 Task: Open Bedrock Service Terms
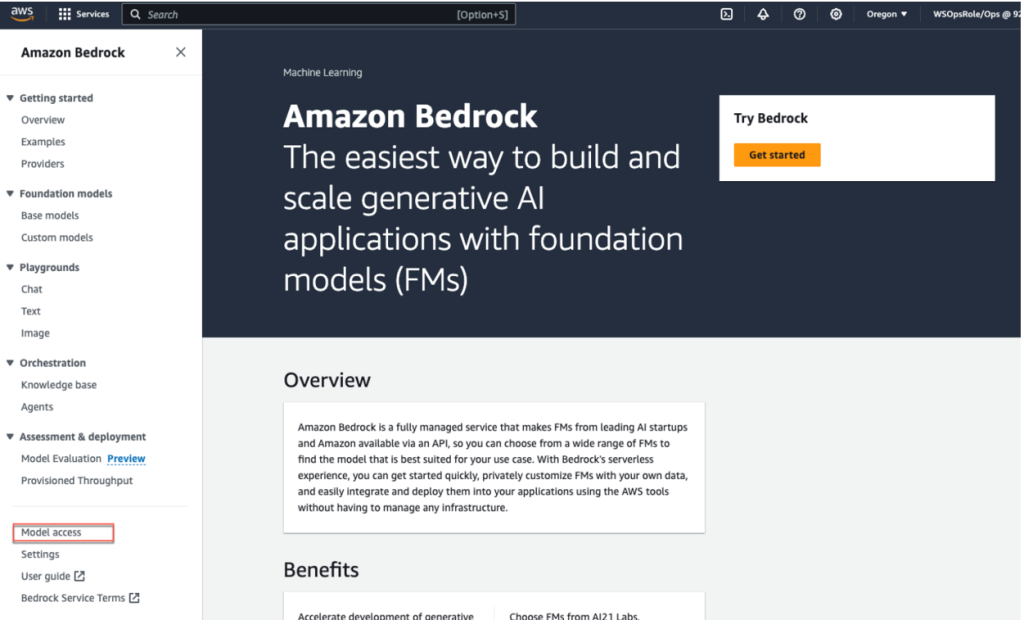[73, 597]
